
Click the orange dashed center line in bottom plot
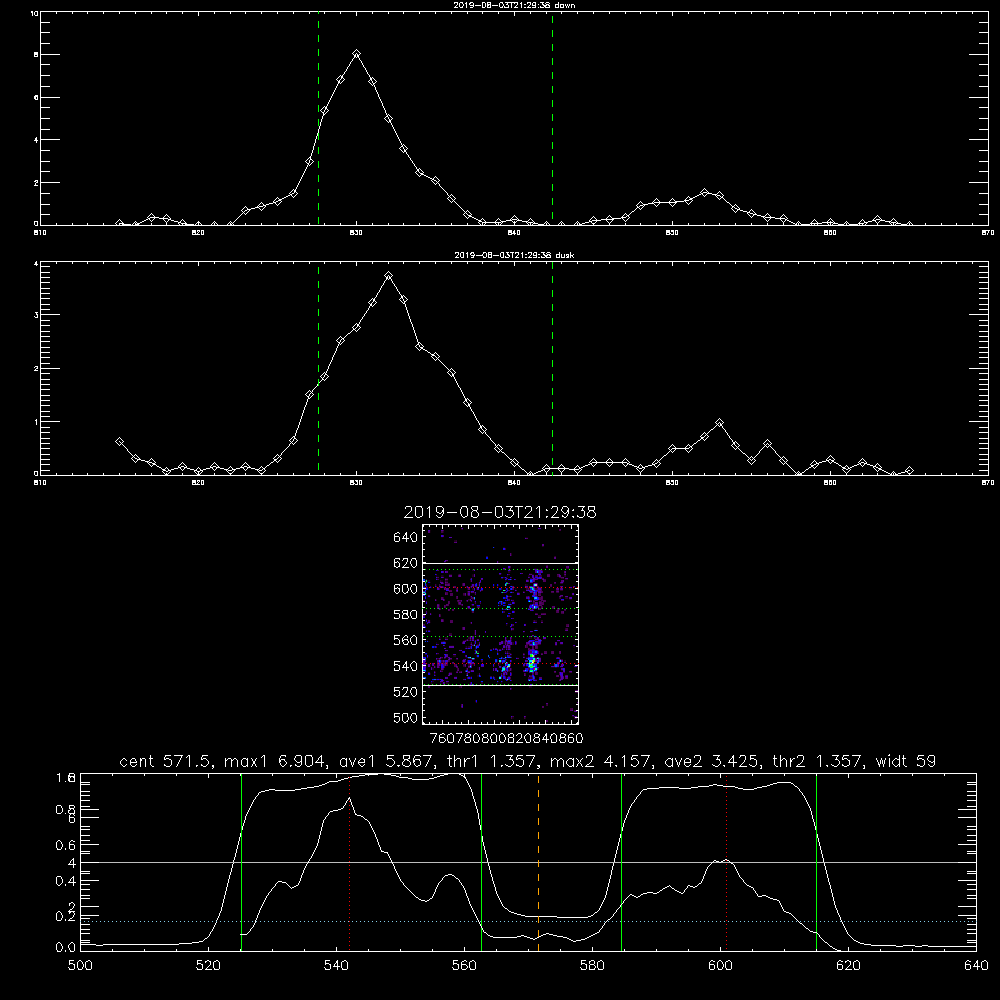click(x=538, y=862)
